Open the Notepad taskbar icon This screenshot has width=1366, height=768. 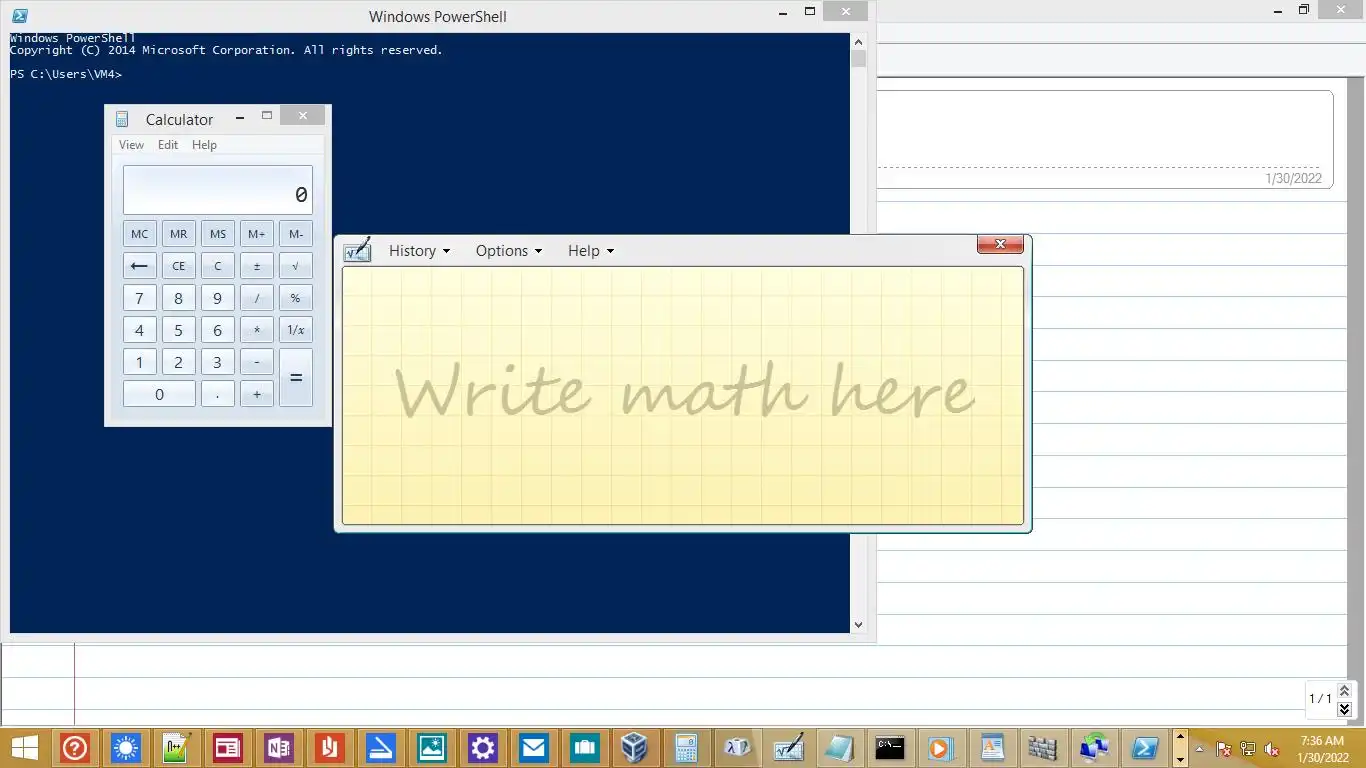[839, 748]
